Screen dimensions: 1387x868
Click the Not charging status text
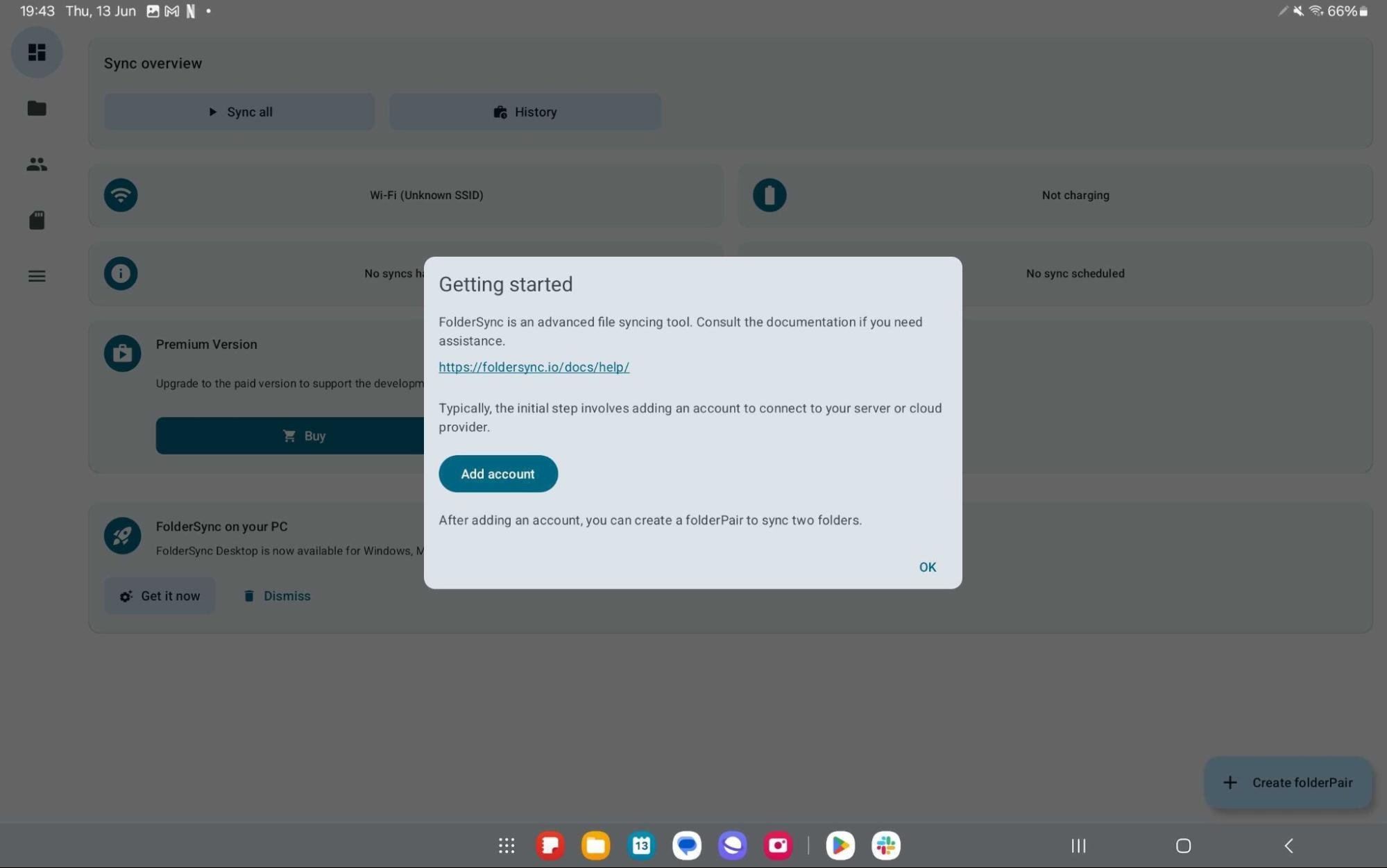pos(1075,195)
